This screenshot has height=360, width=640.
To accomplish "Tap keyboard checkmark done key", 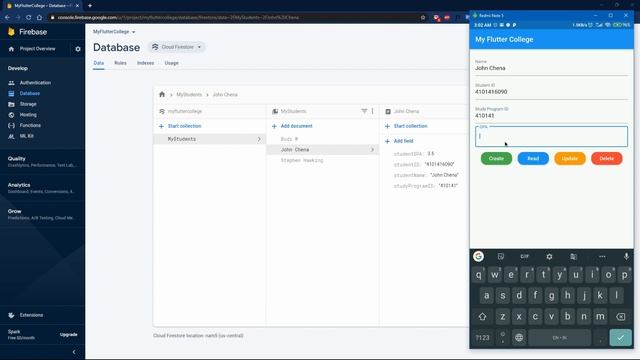I will click(620, 338).
